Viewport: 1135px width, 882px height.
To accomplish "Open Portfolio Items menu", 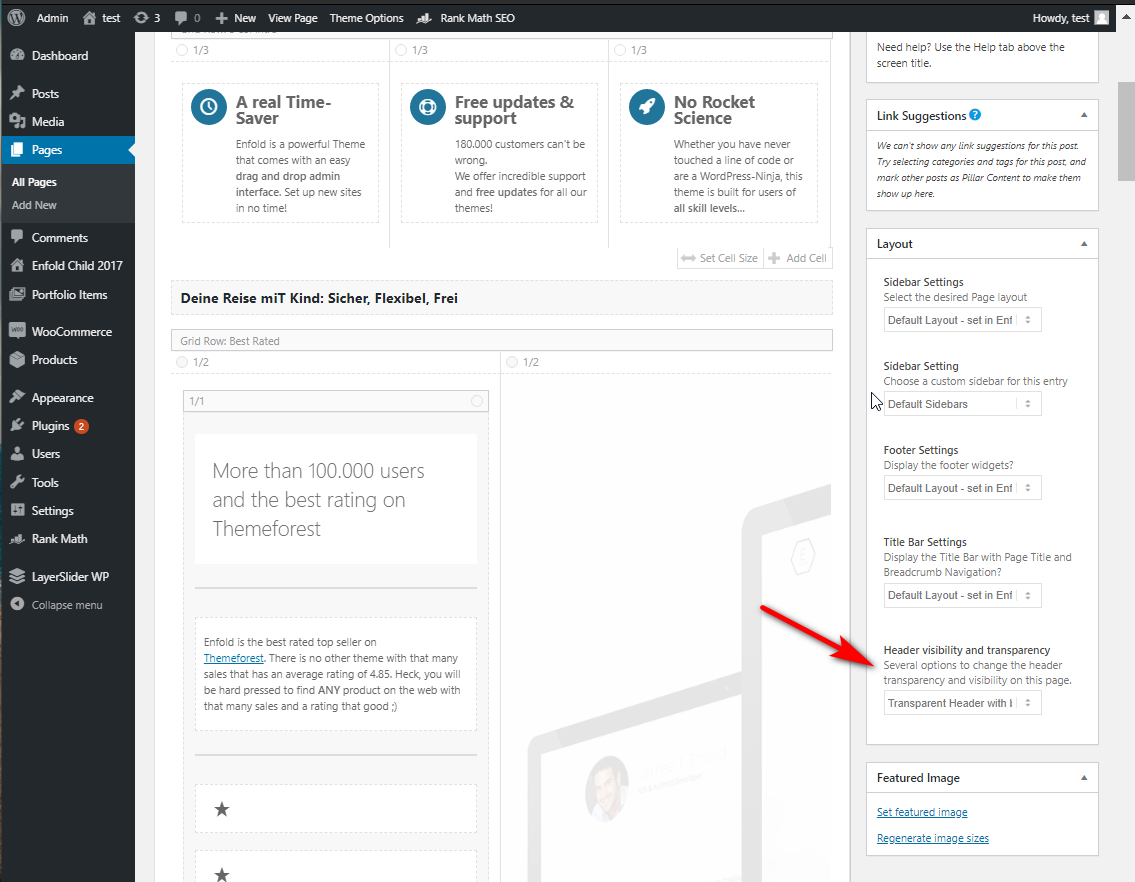I will click(x=68, y=295).
